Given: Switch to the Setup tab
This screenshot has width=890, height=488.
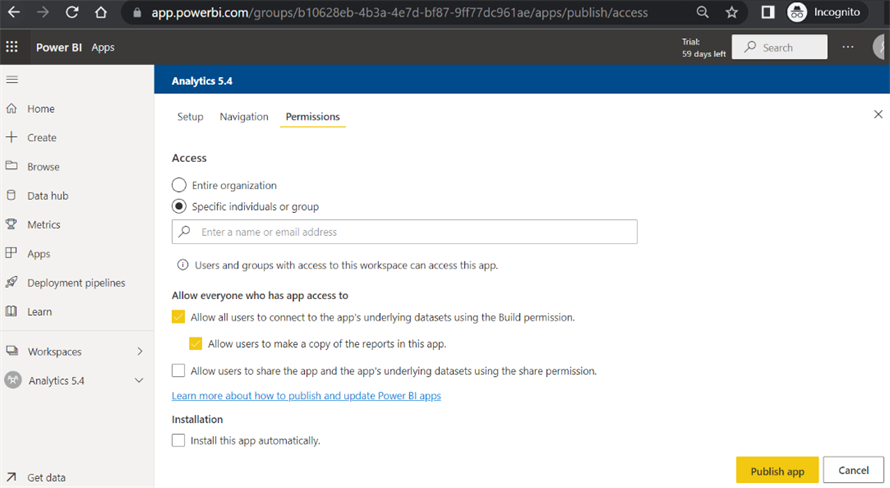Looking at the screenshot, I should coord(190,116).
